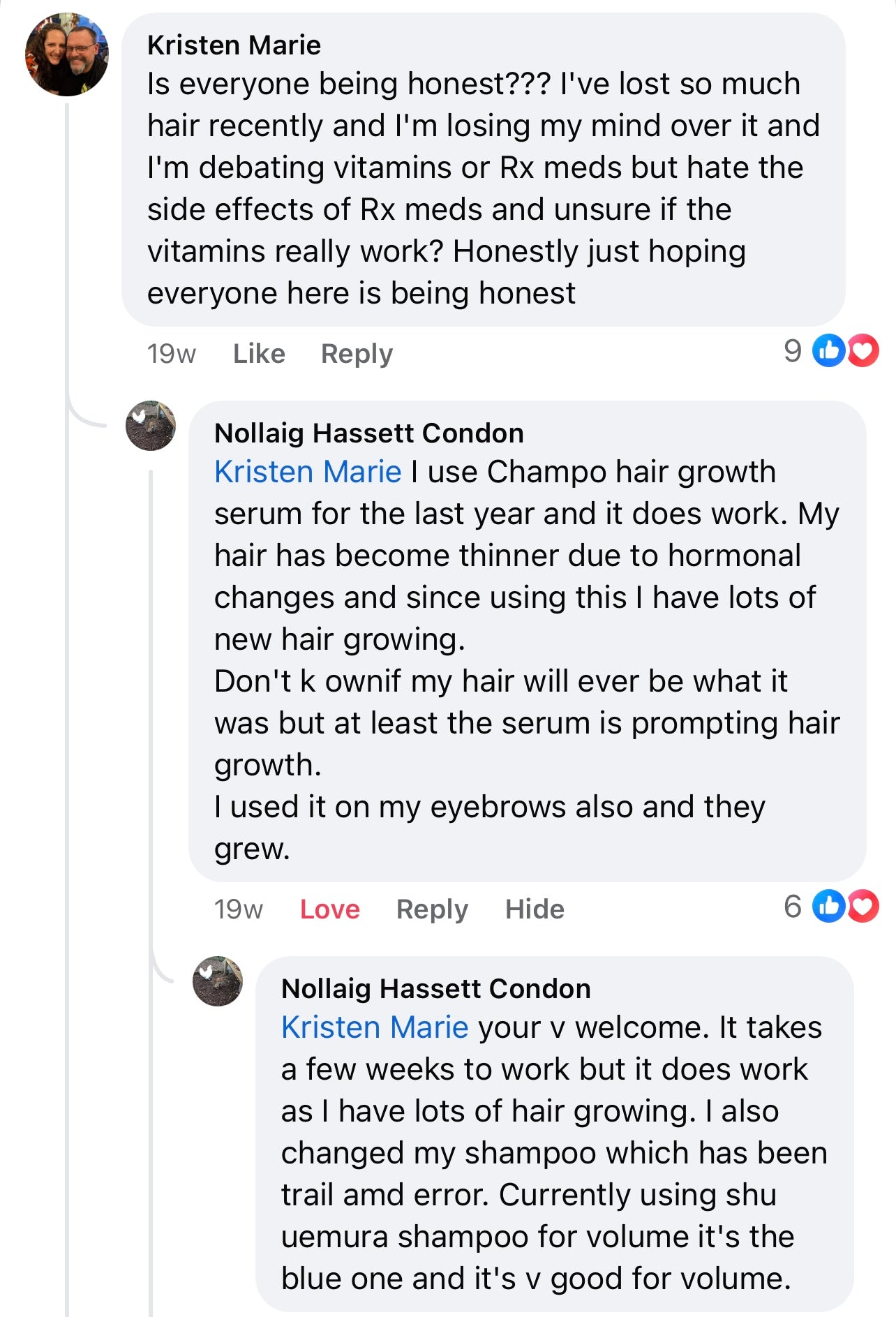
Task: Toggle Love reaction on the serum comment
Action: click(x=329, y=909)
